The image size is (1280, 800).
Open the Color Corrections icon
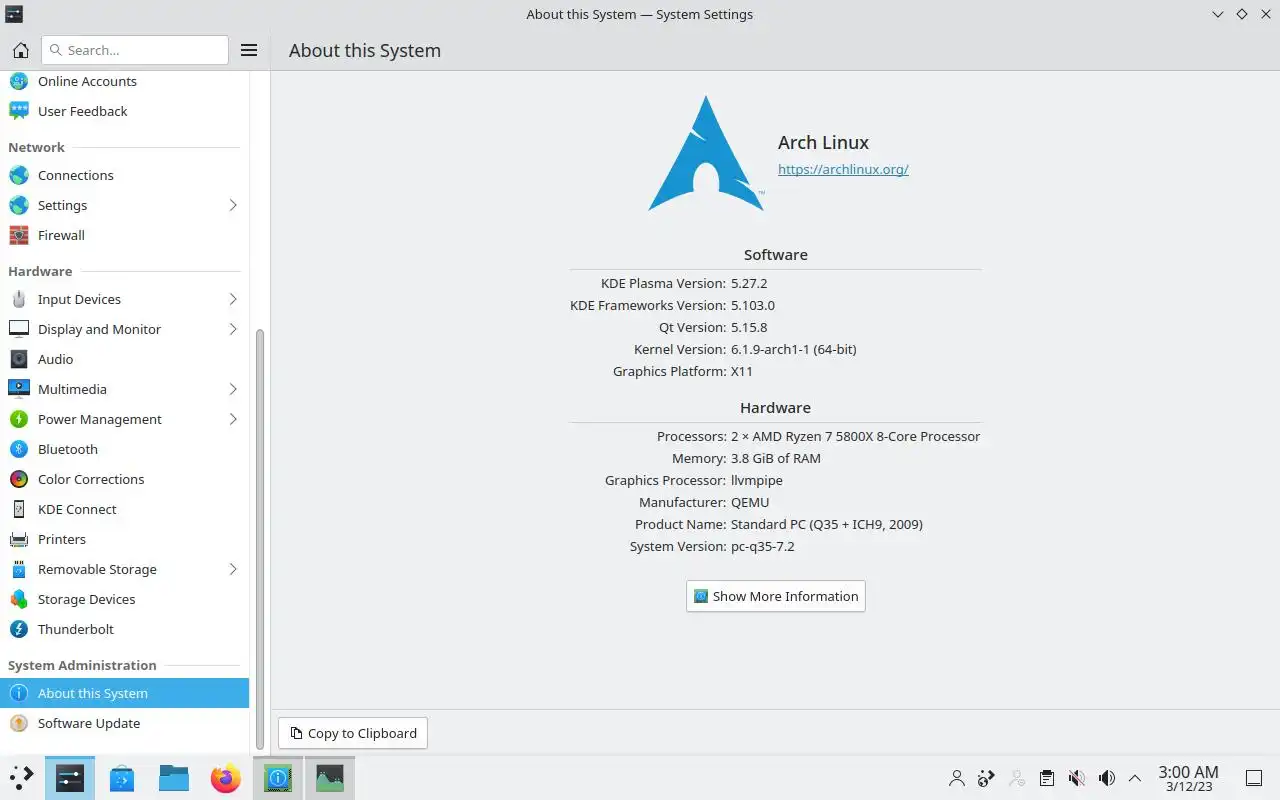click(x=19, y=479)
